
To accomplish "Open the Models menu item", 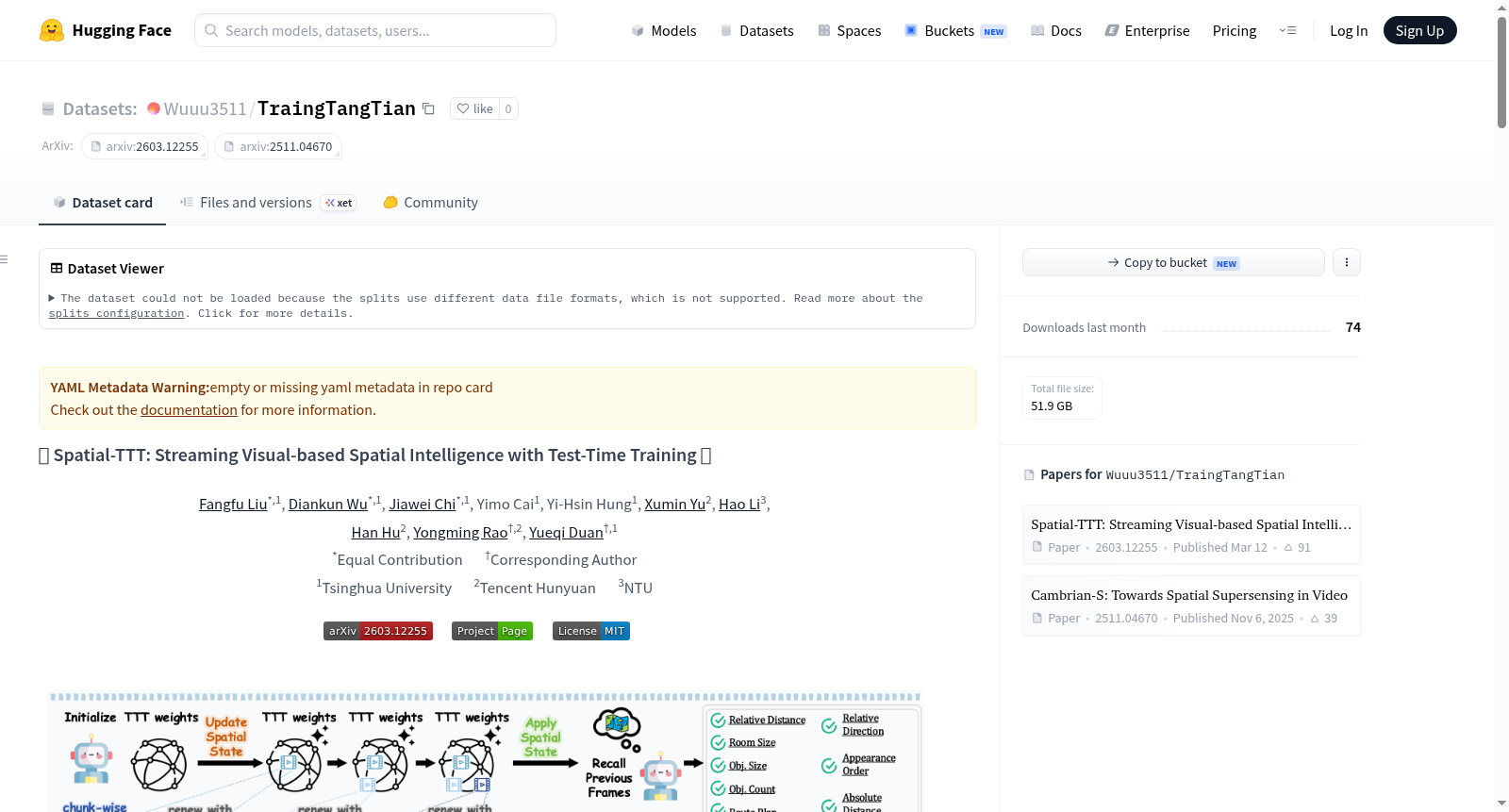I will click(664, 30).
